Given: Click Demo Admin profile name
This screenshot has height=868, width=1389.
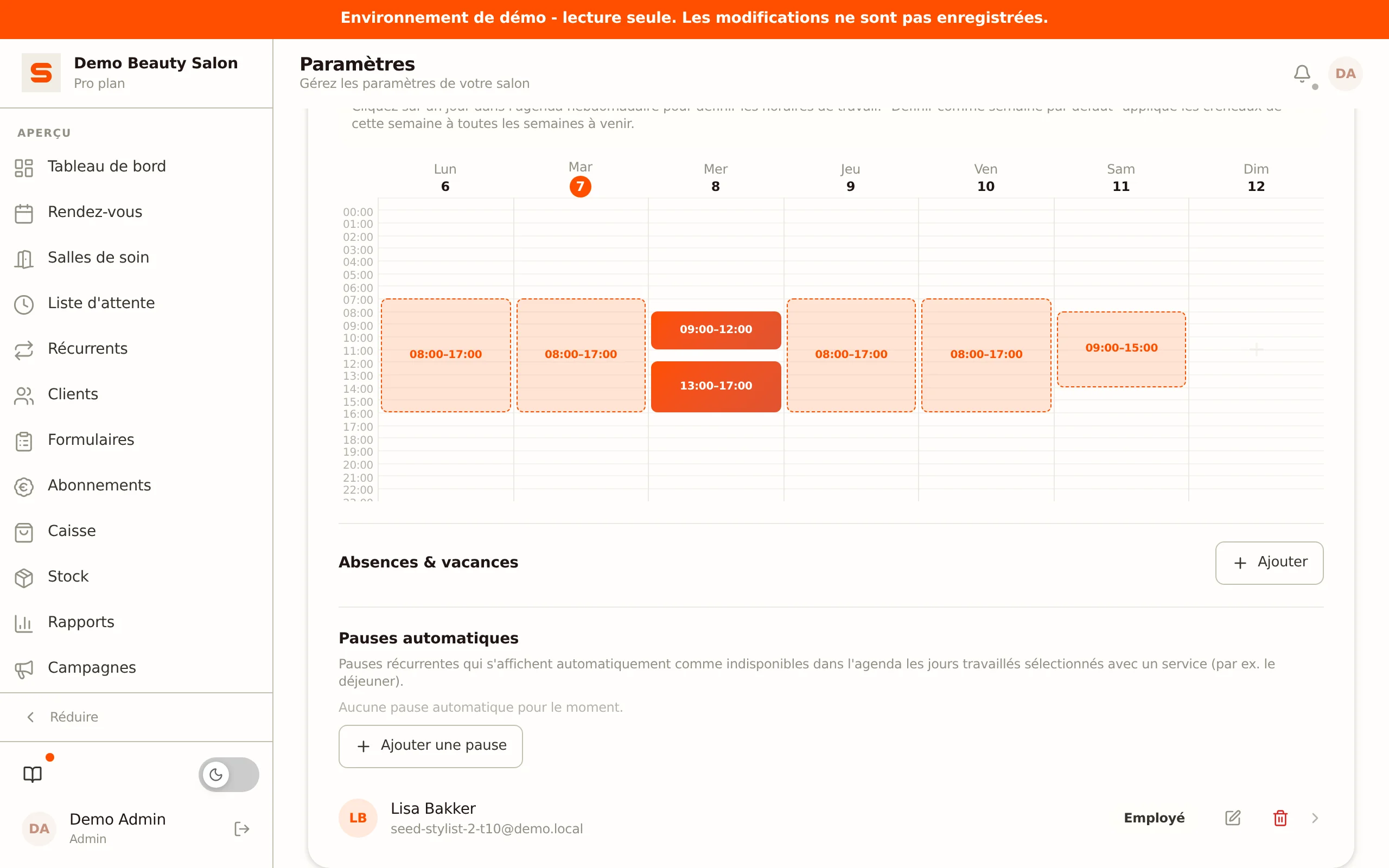Looking at the screenshot, I should click(x=118, y=819).
